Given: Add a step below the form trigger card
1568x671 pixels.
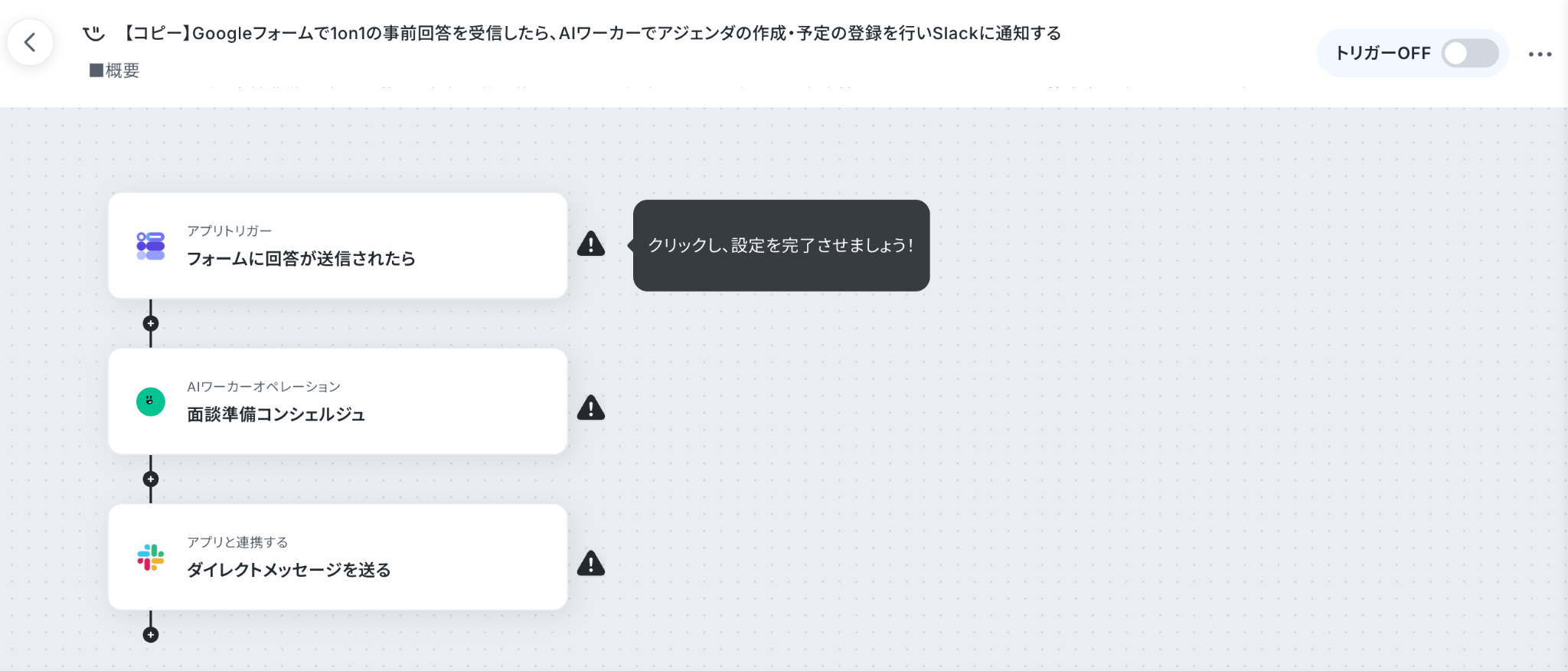Looking at the screenshot, I should [151, 323].
